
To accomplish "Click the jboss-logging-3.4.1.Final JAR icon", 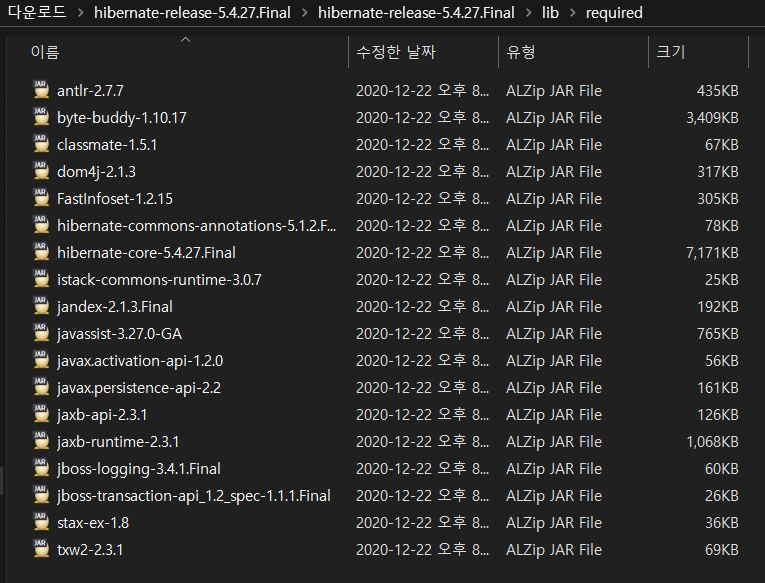I will click(41, 468).
